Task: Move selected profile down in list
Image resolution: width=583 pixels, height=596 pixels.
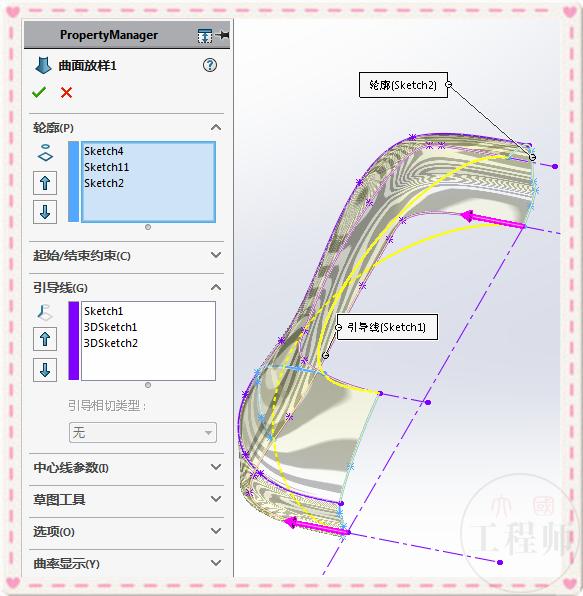Action: pos(45,212)
